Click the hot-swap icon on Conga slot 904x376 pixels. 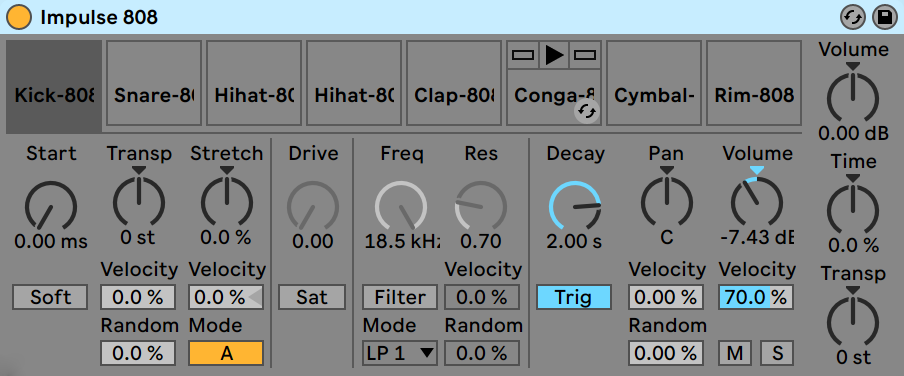pyautogui.click(x=586, y=111)
